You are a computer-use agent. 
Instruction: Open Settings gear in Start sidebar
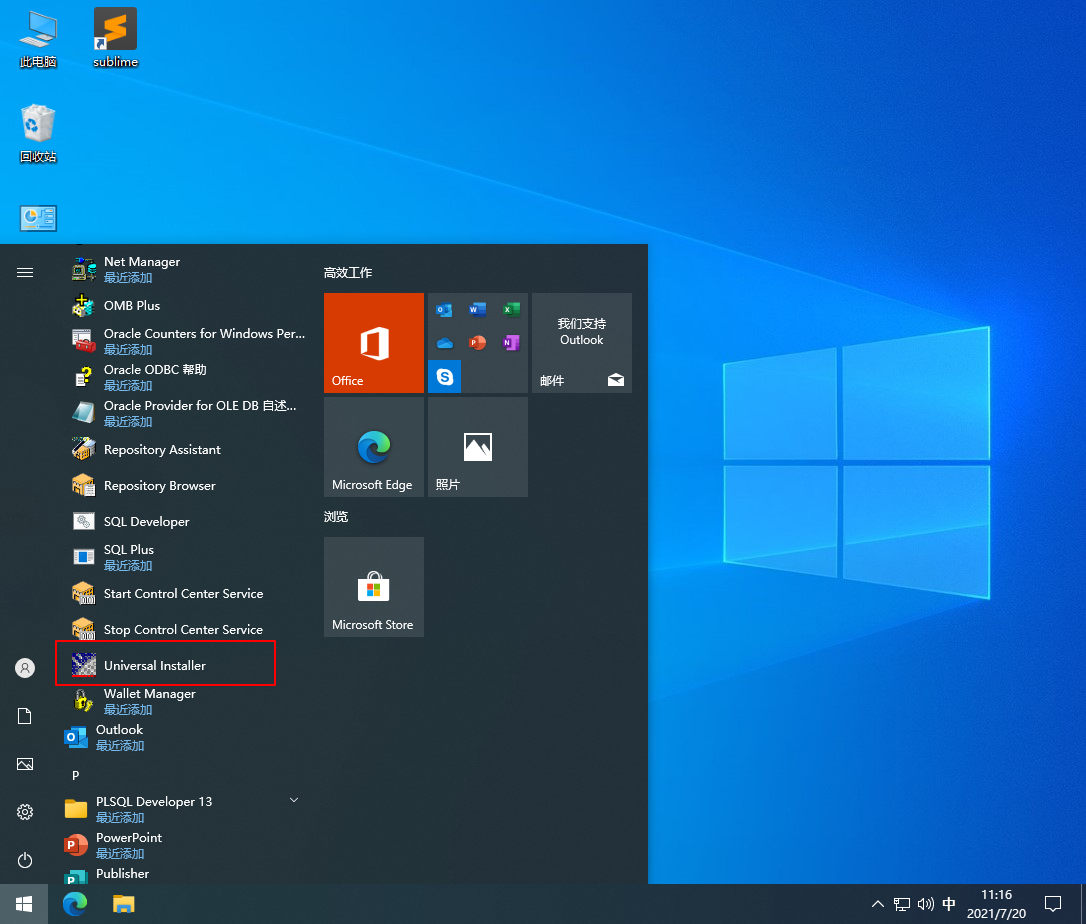coord(25,812)
